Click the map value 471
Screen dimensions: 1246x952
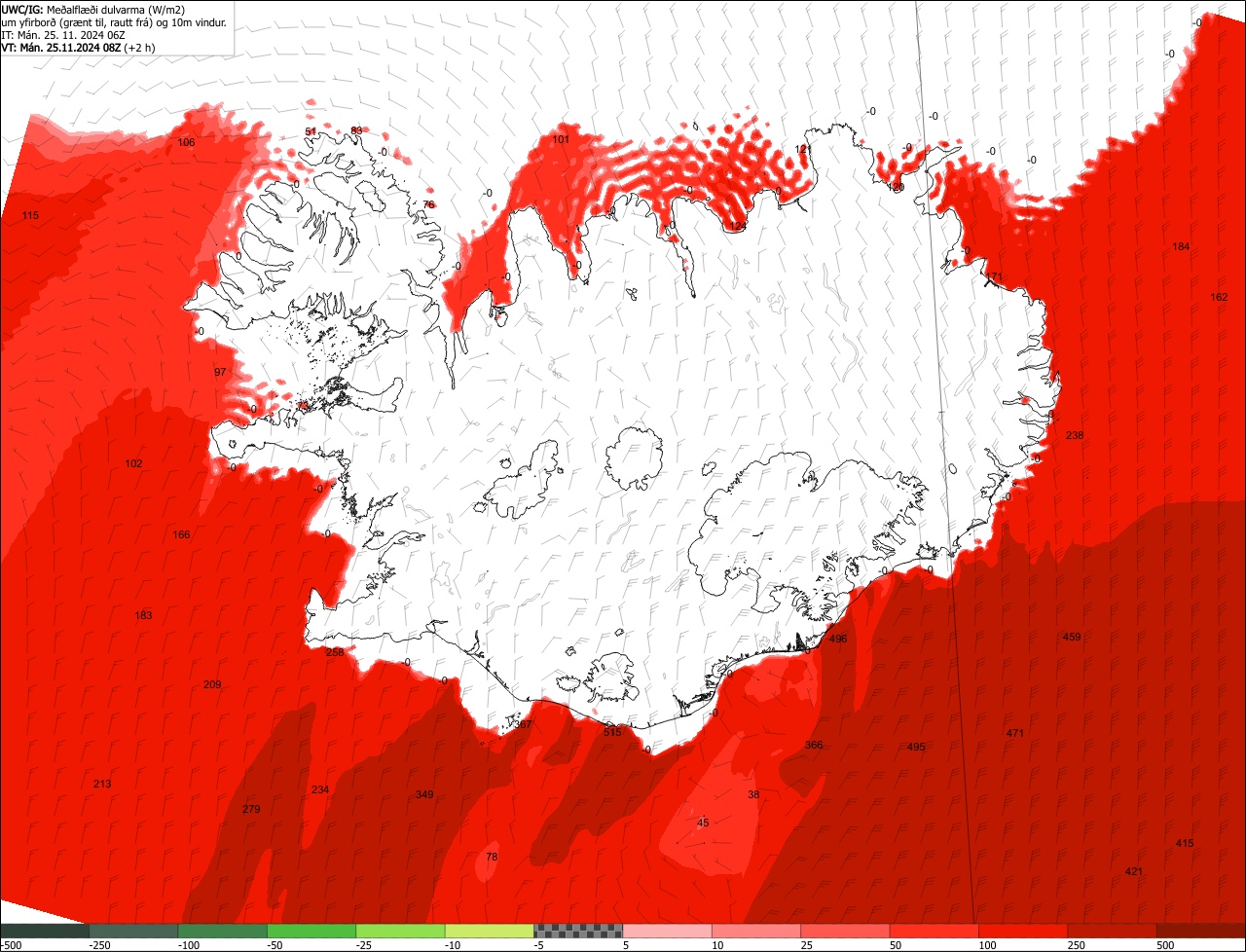1015,733
